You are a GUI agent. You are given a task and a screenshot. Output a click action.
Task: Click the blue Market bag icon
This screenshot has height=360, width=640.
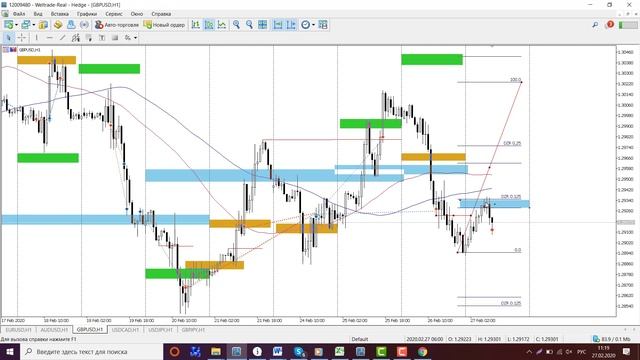click(x=71, y=25)
